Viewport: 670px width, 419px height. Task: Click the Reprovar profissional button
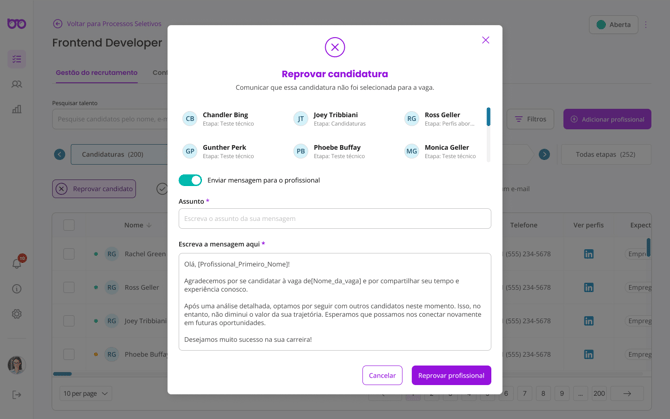click(x=451, y=375)
